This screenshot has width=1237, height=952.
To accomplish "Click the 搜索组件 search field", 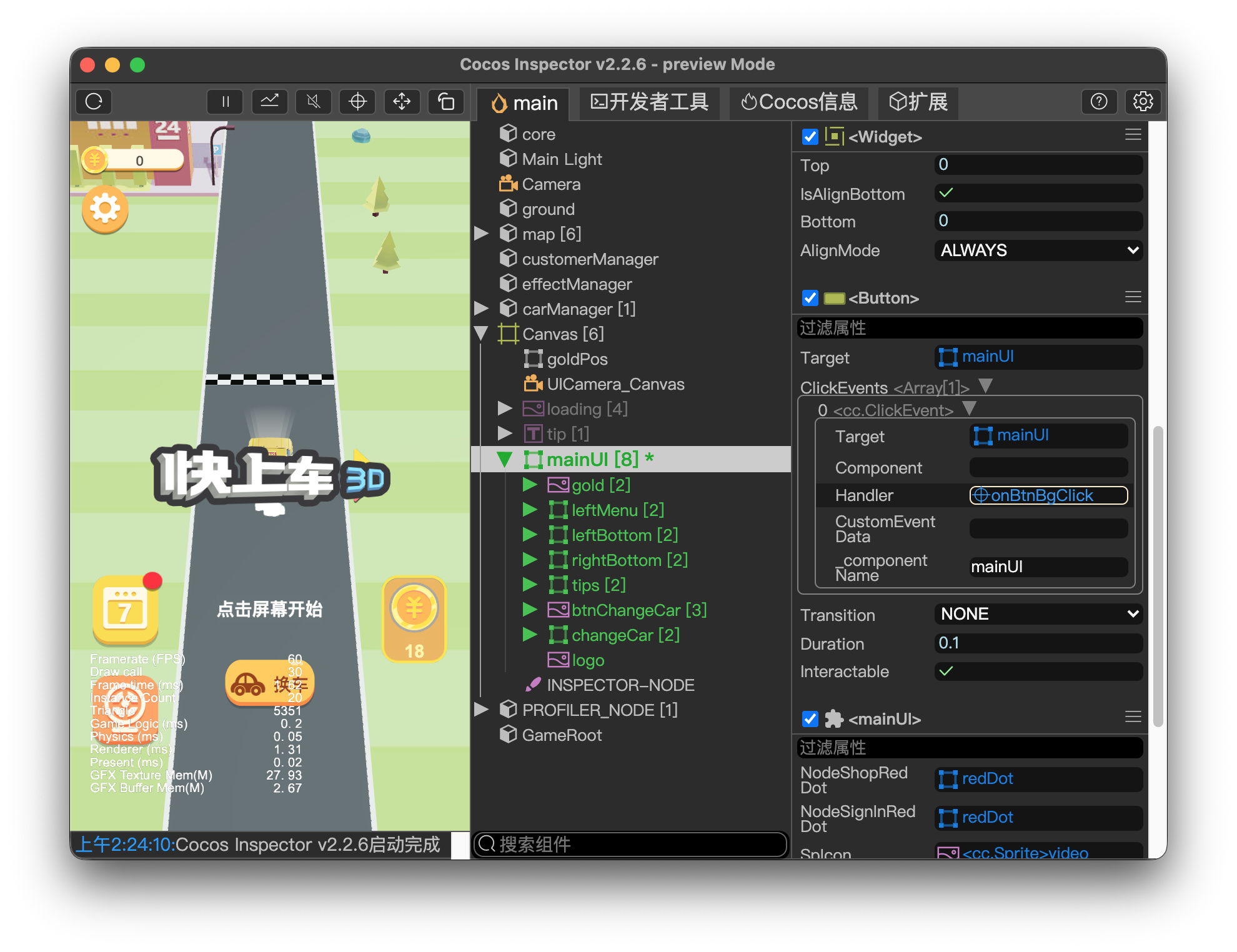I will click(631, 845).
